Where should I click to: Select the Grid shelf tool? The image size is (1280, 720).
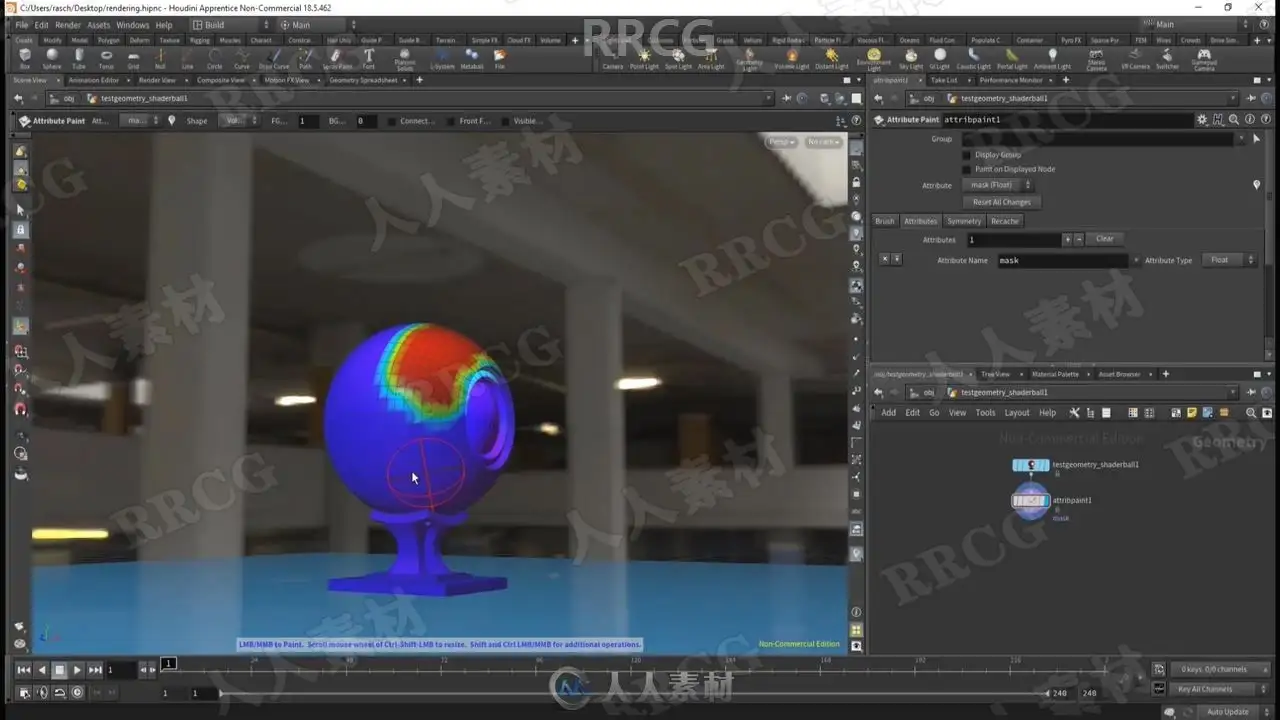click(133, 59)
